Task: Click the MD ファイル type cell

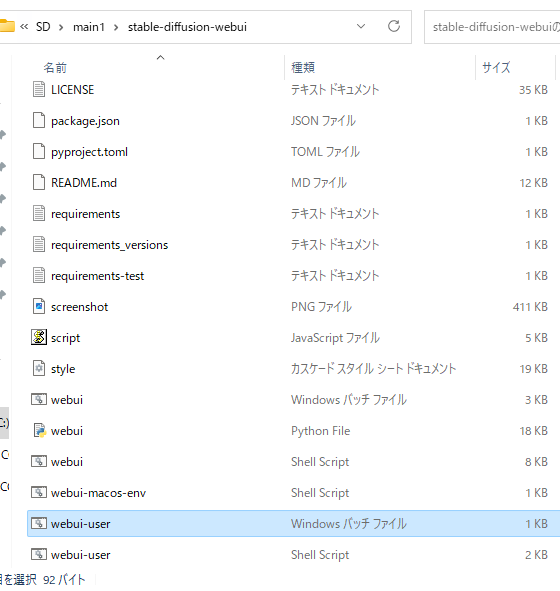Action: [x=319, y=183]
